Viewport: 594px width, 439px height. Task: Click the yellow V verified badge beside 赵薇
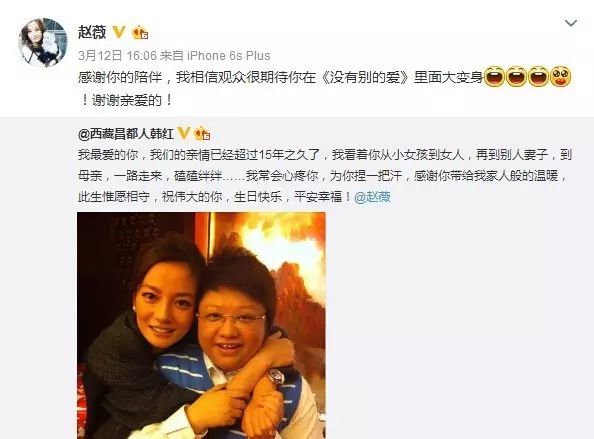pos(119,32)
